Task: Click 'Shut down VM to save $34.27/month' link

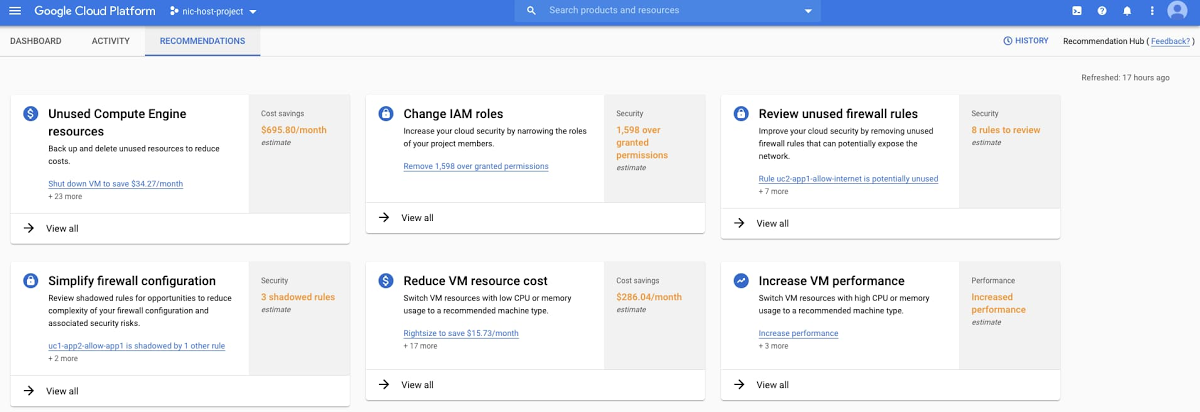Action: click(x=115, y=184)
